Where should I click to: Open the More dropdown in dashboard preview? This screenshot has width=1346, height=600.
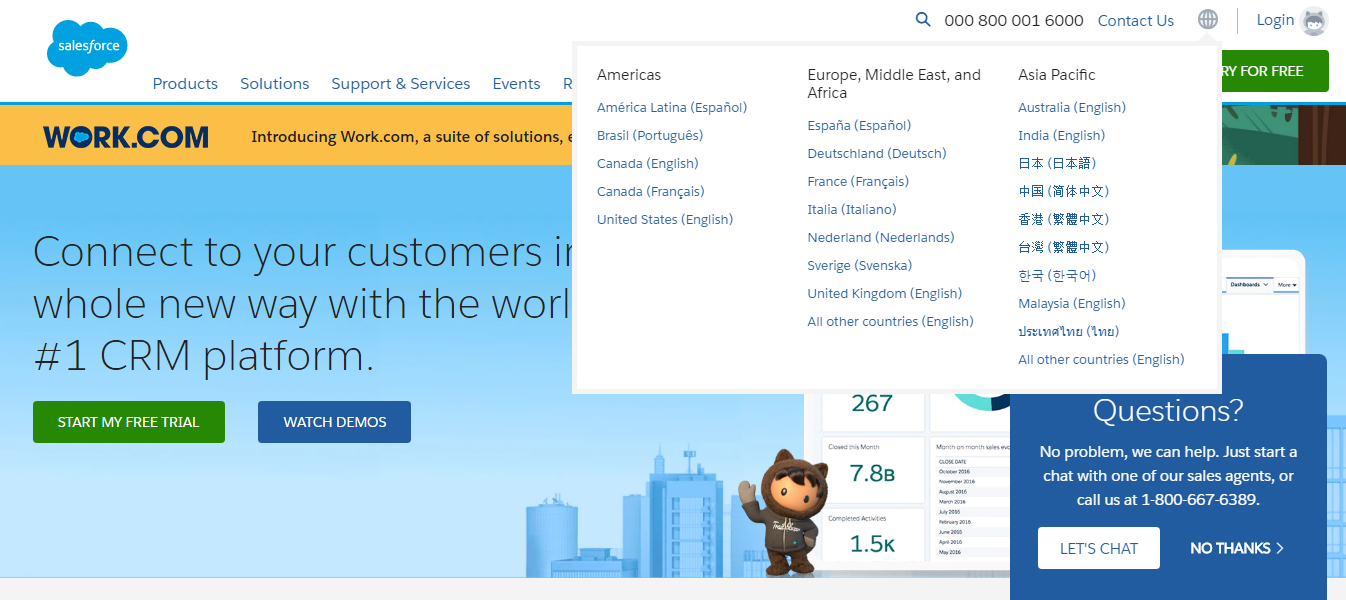(x=1286, y=285)
